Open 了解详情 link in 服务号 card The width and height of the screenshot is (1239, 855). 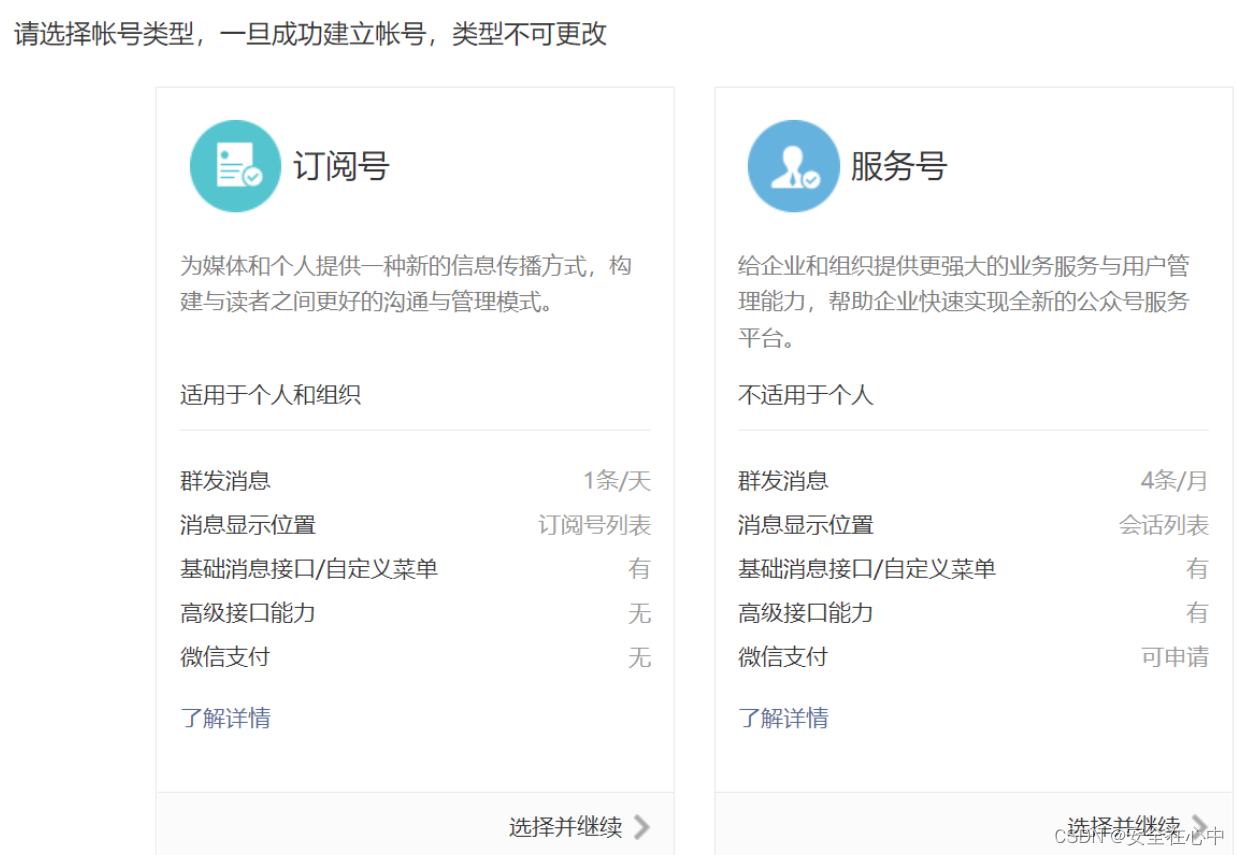(x=783, y=718)
